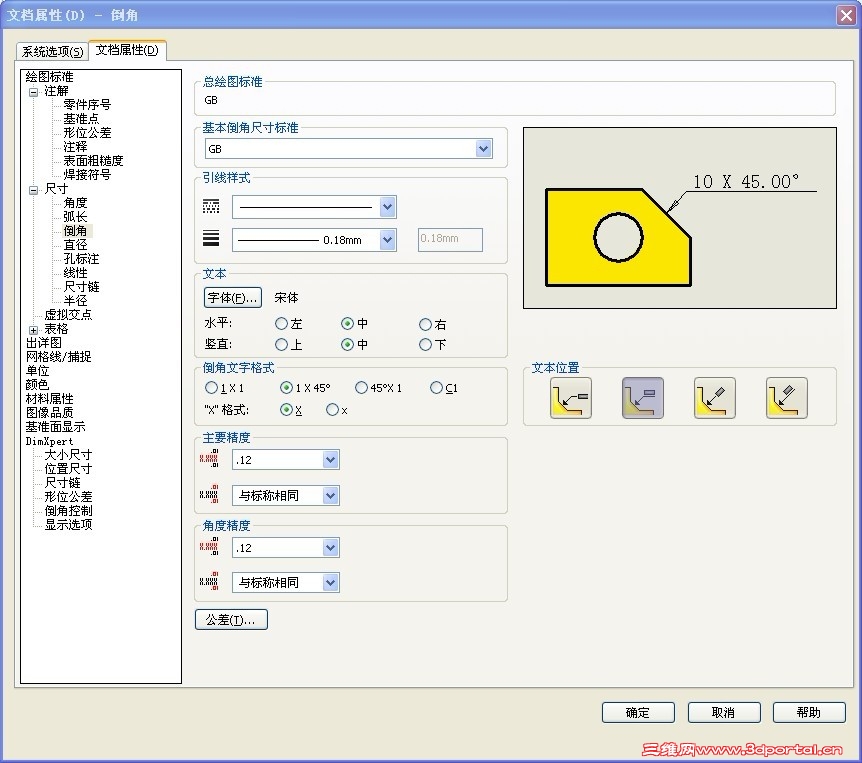The image size is (862, 763).
Task: Collapse the 注解 tree node
Action: 34,92
